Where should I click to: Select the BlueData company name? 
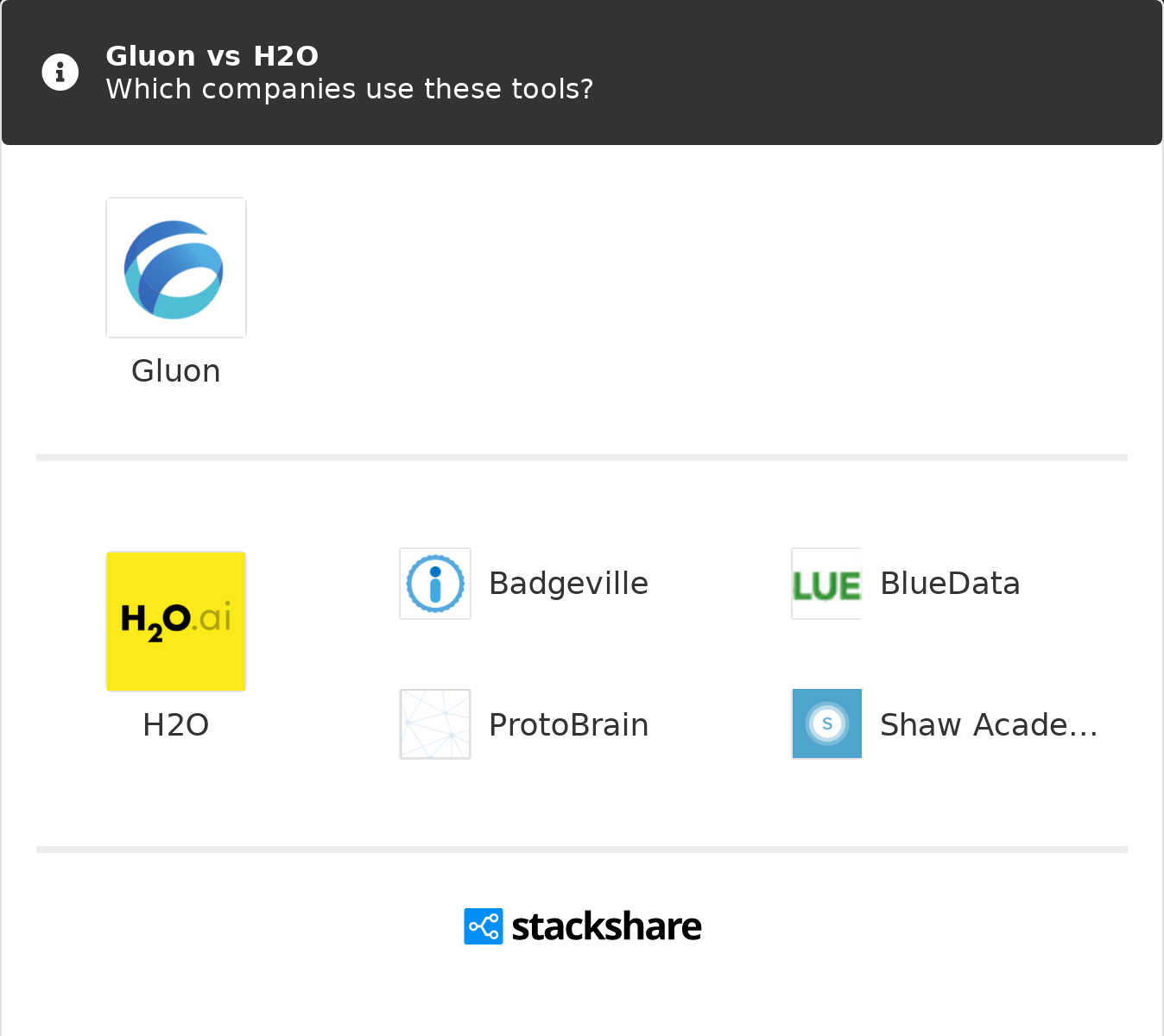tap(950, 584)
